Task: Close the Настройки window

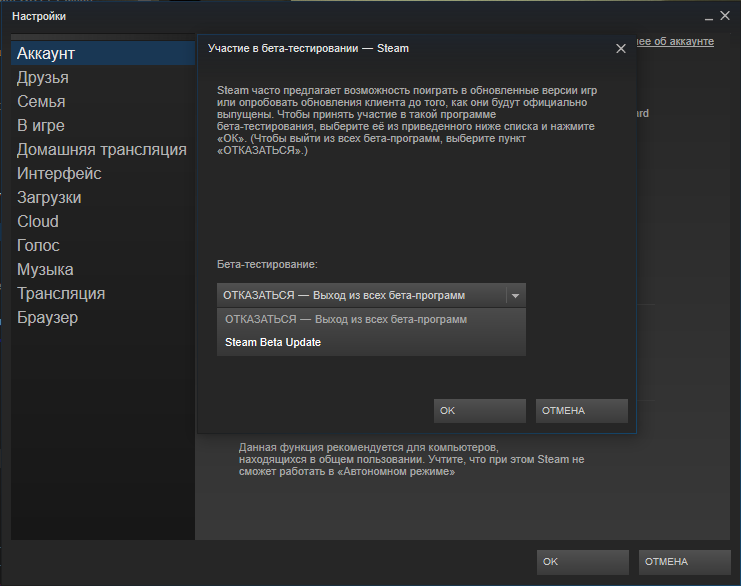Action: pyautogui.click(x=725, y=16)
